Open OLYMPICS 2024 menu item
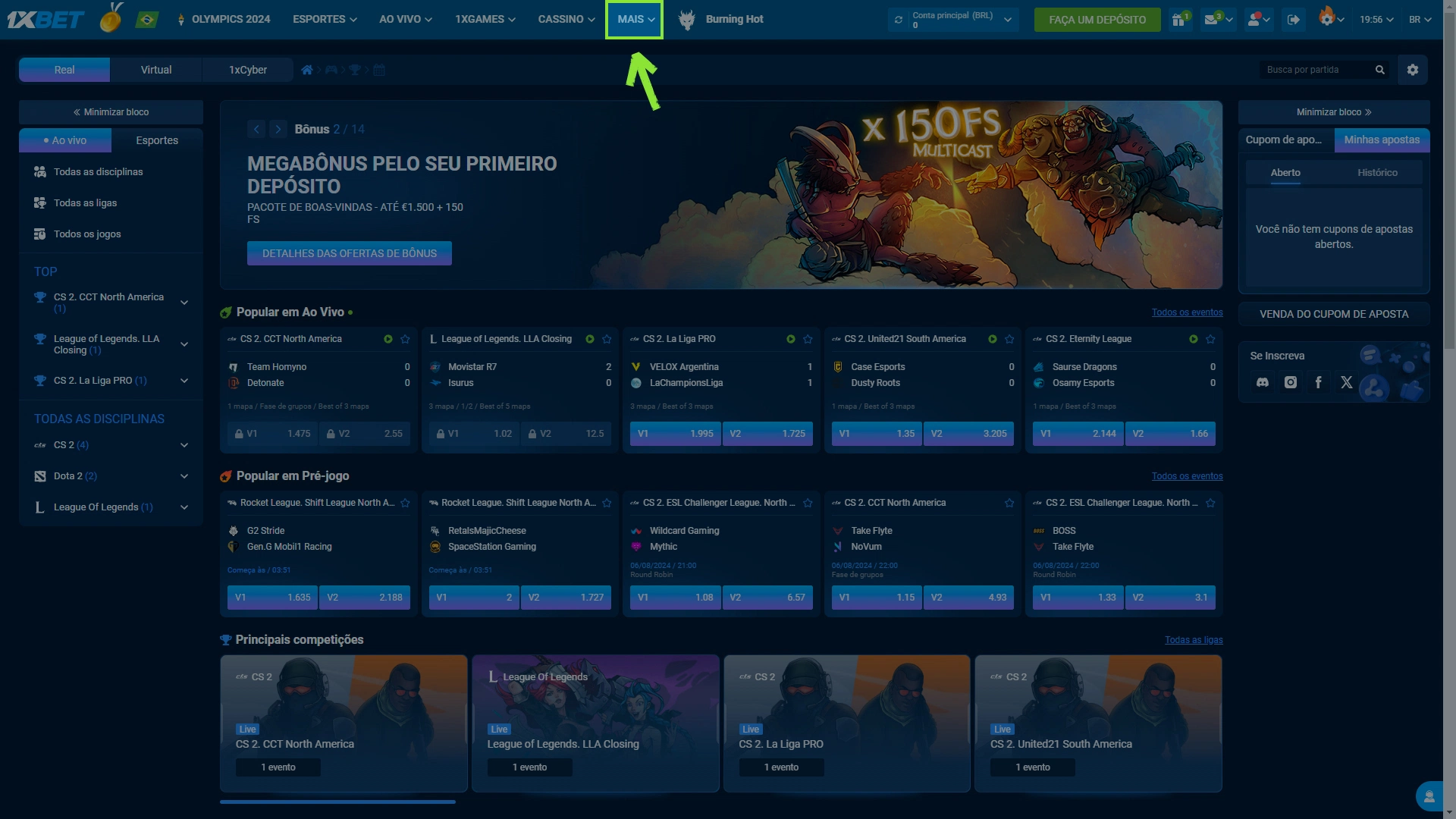 (224, 20)
